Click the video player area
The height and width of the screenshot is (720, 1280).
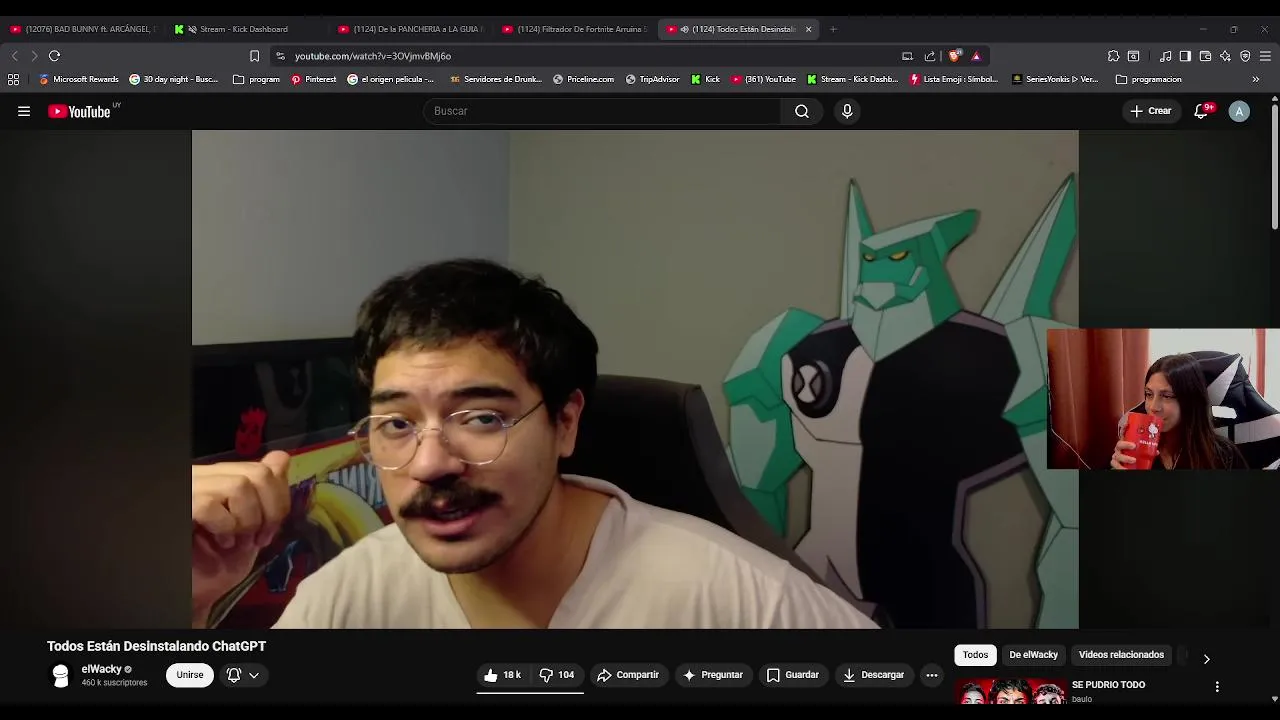[x=635, y=379]
